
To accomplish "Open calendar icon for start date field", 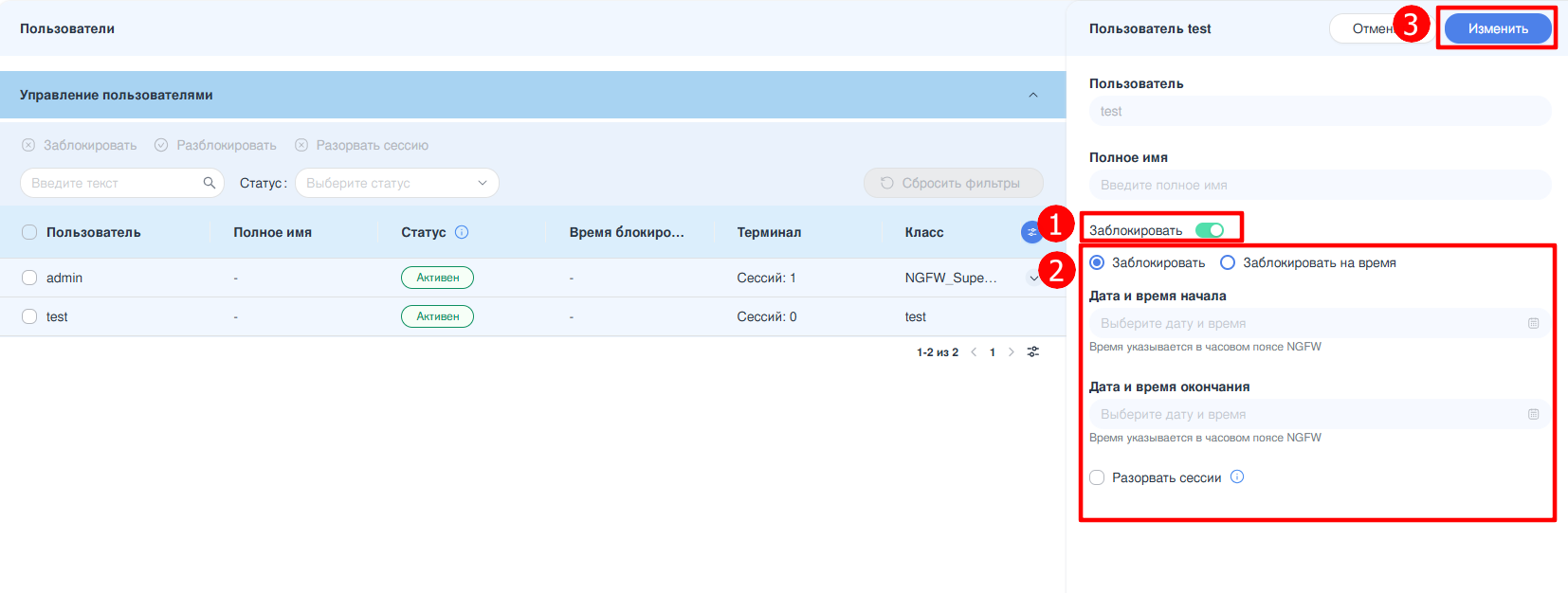I will [x=1533, y=324].
